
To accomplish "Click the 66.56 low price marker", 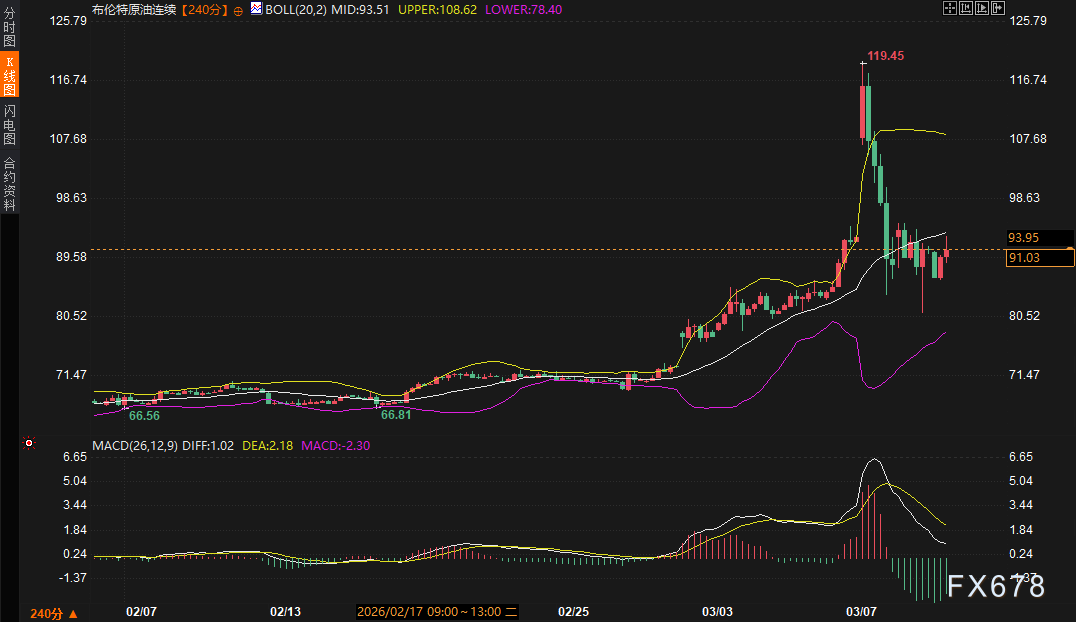I will coord(144,415).
